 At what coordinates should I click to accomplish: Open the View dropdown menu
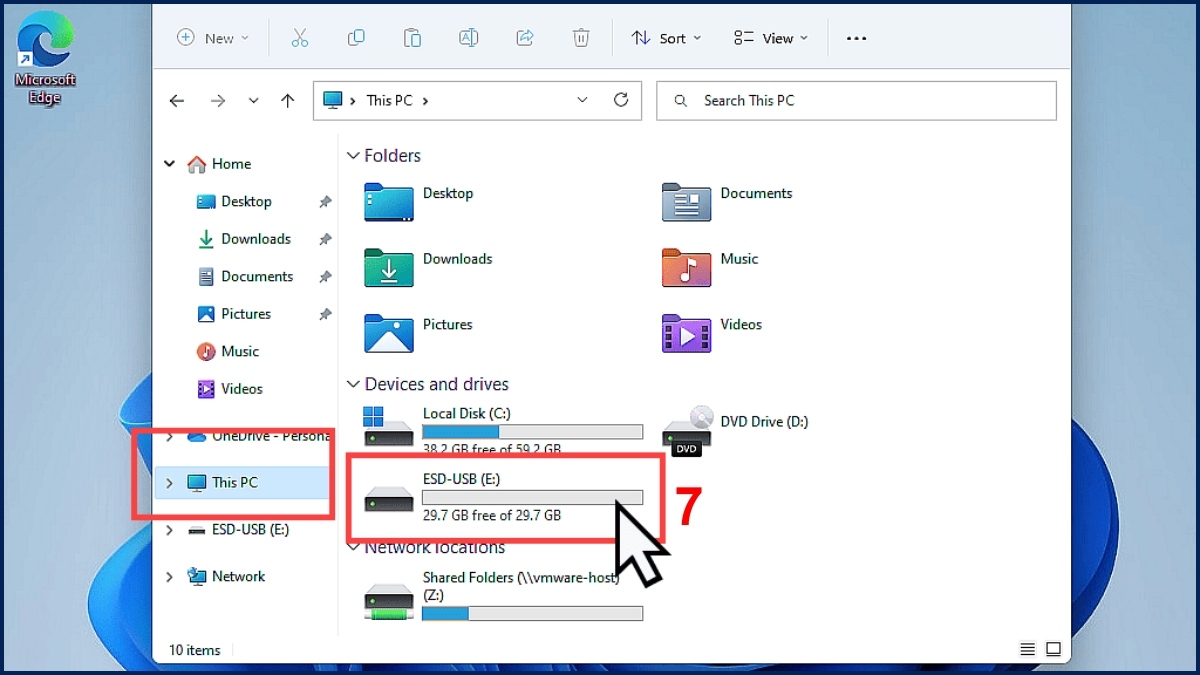click(x=771, y=38)
